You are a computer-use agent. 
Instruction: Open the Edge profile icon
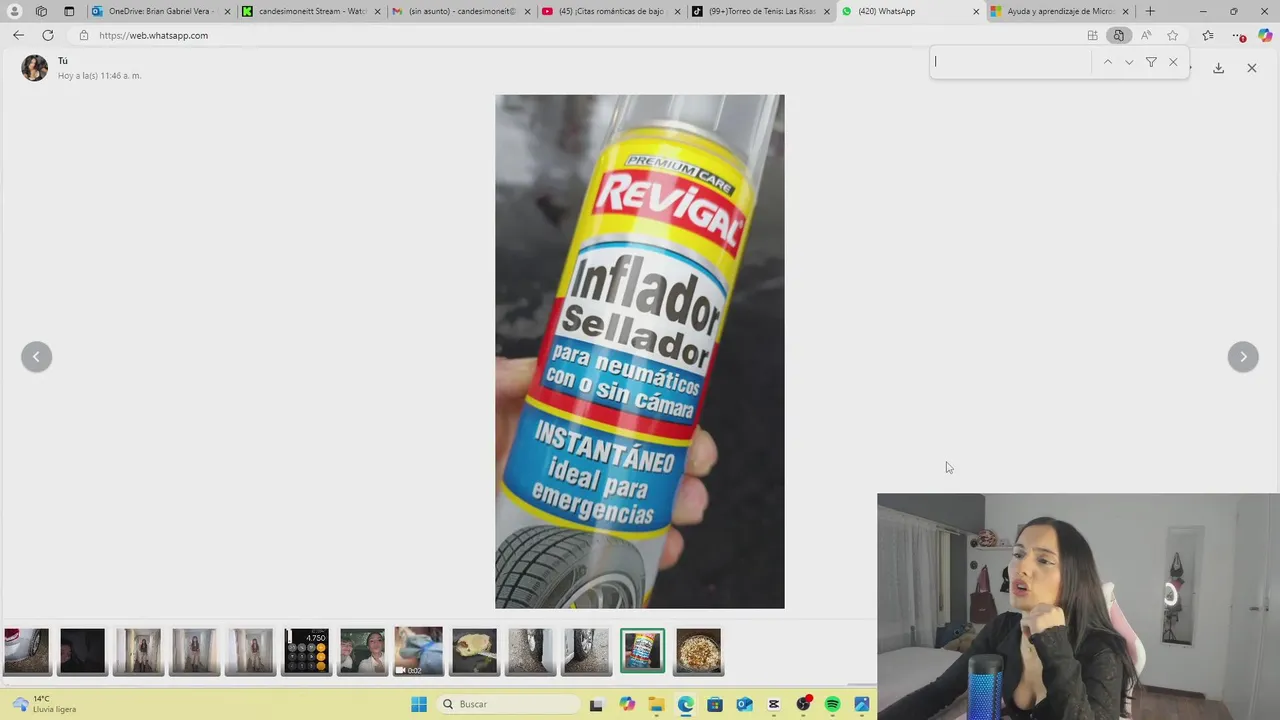tap(14, 11)
